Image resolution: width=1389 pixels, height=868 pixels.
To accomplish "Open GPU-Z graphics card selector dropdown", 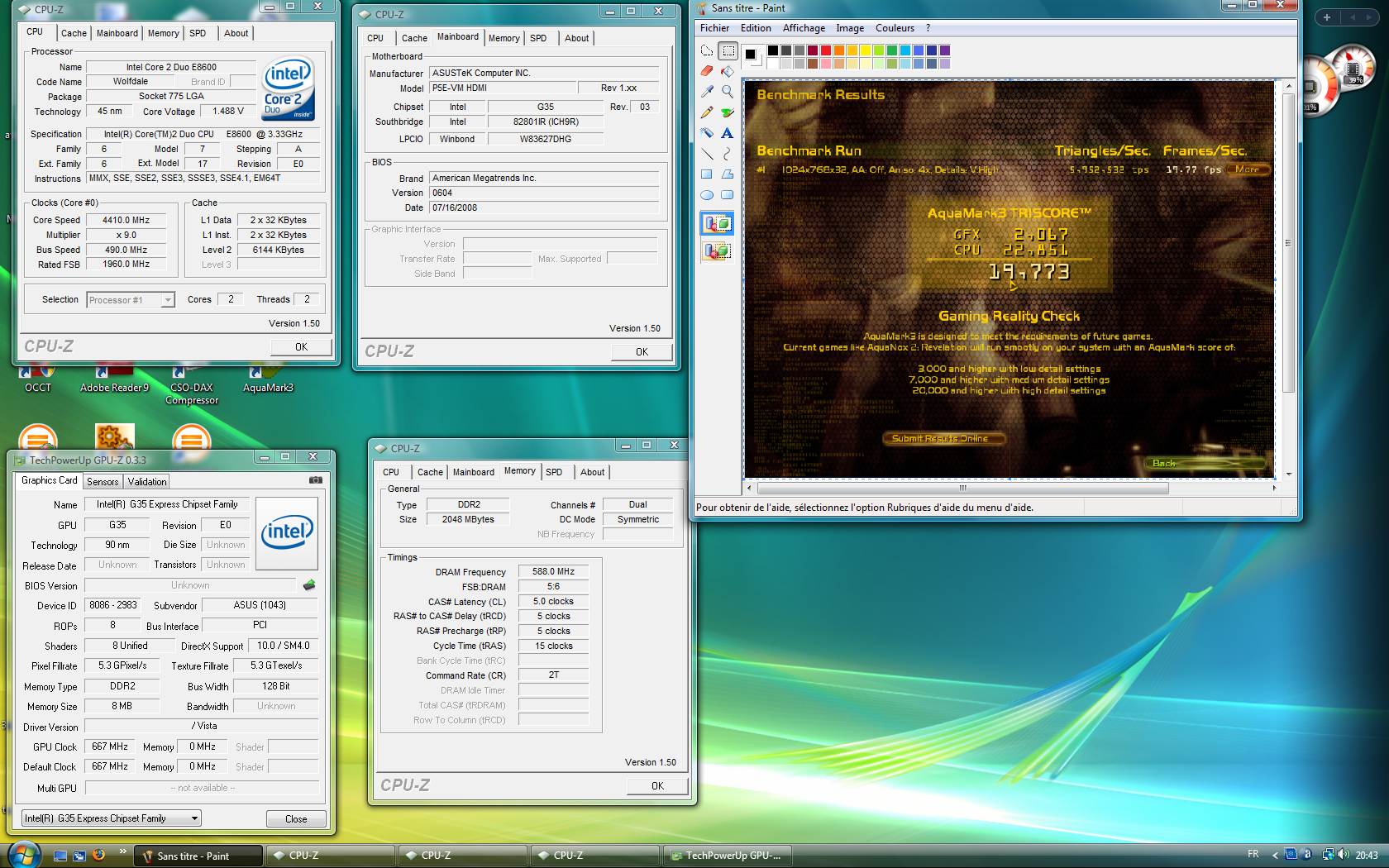I will point(111,818).
